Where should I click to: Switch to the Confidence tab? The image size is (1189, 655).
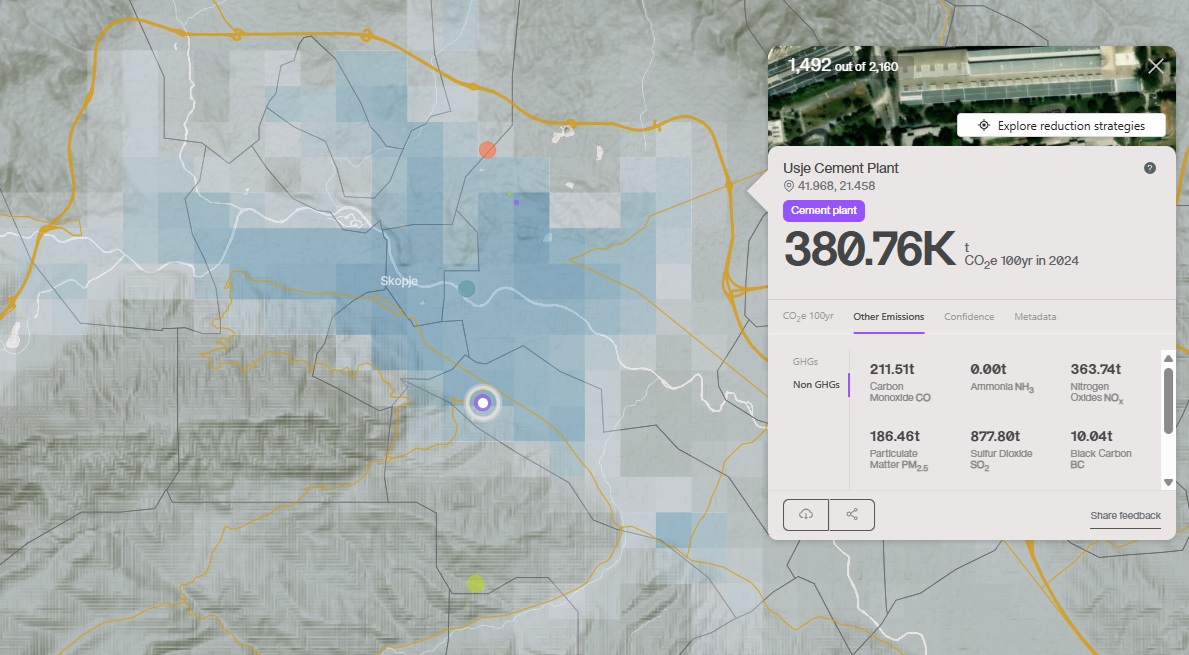[969, 317]
